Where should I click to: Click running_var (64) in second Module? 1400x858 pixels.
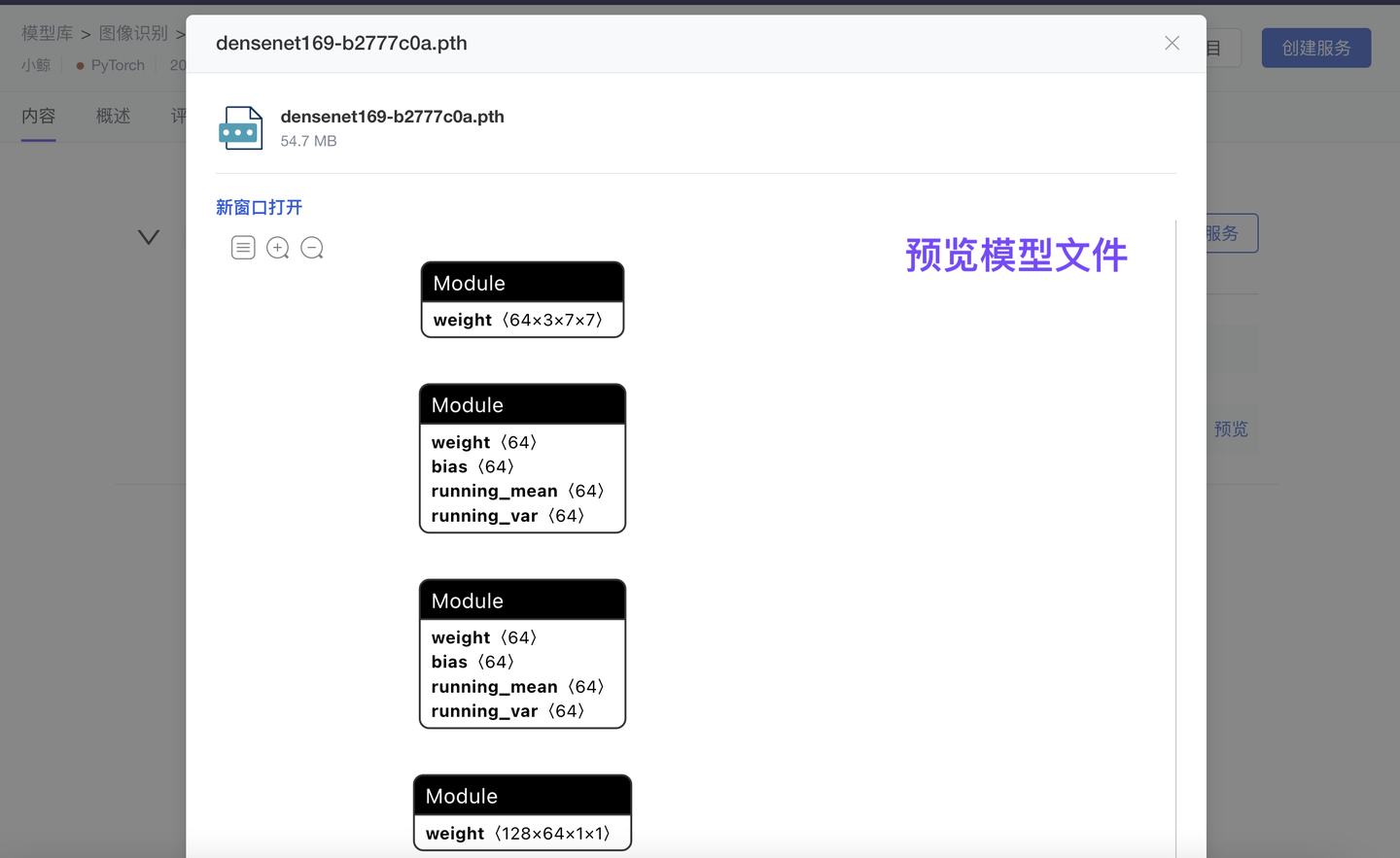(x=508, y=515)
